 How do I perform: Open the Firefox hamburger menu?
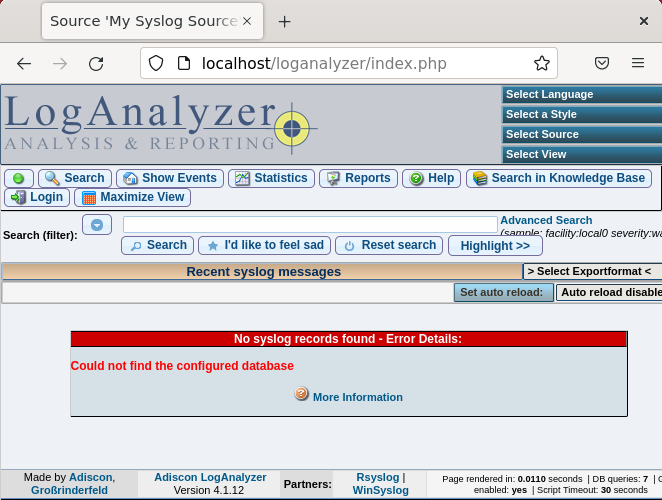coord(638,63)
